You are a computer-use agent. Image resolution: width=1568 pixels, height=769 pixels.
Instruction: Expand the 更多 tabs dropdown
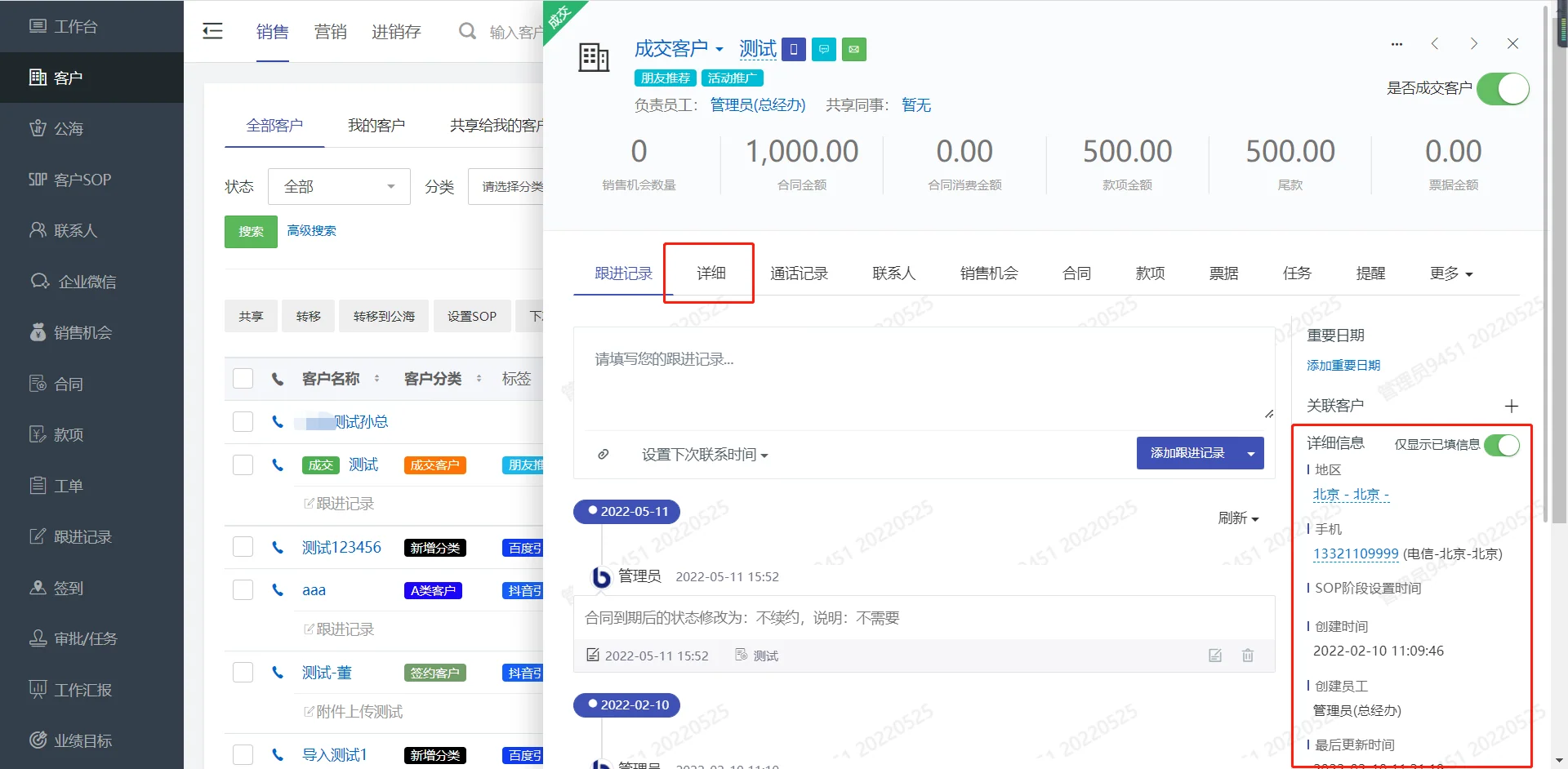(1451, 273)
